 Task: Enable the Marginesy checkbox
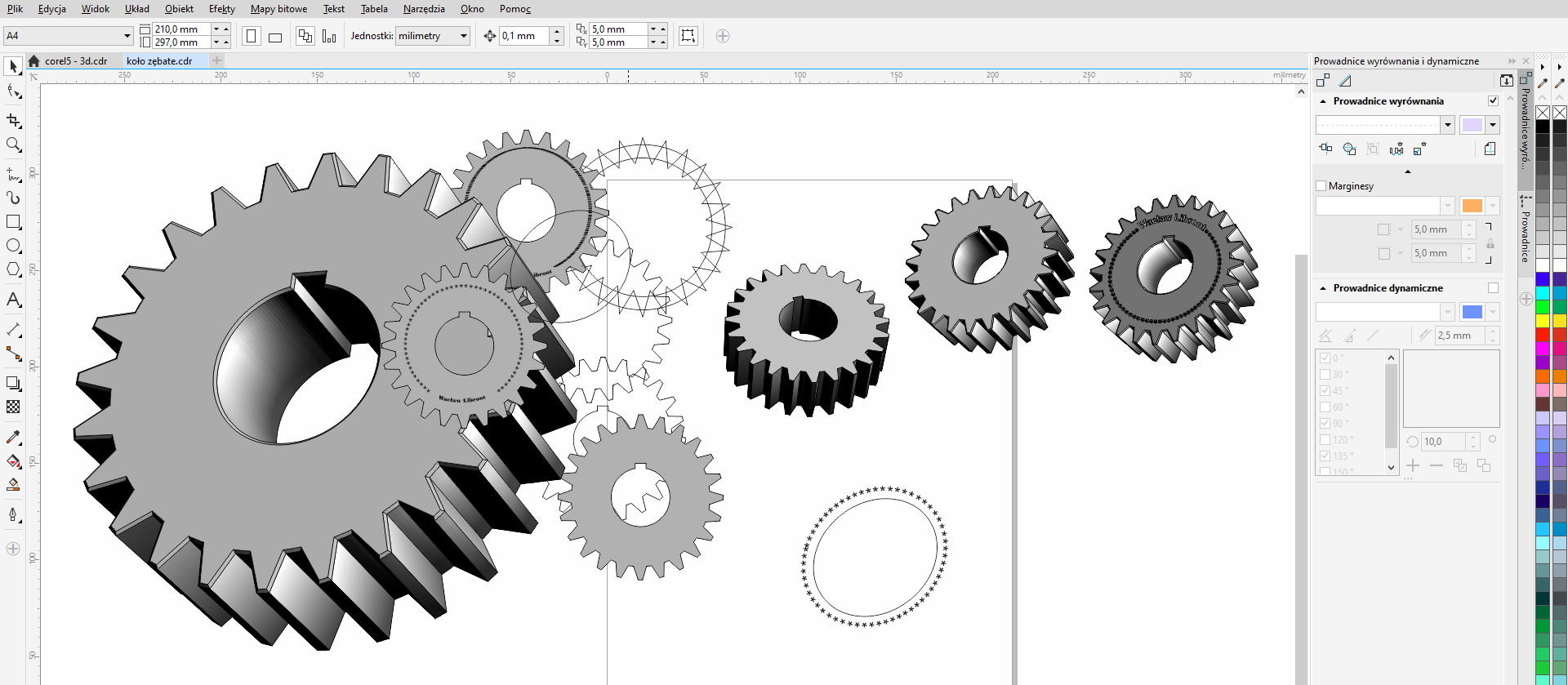click(x=1321, y=186)
